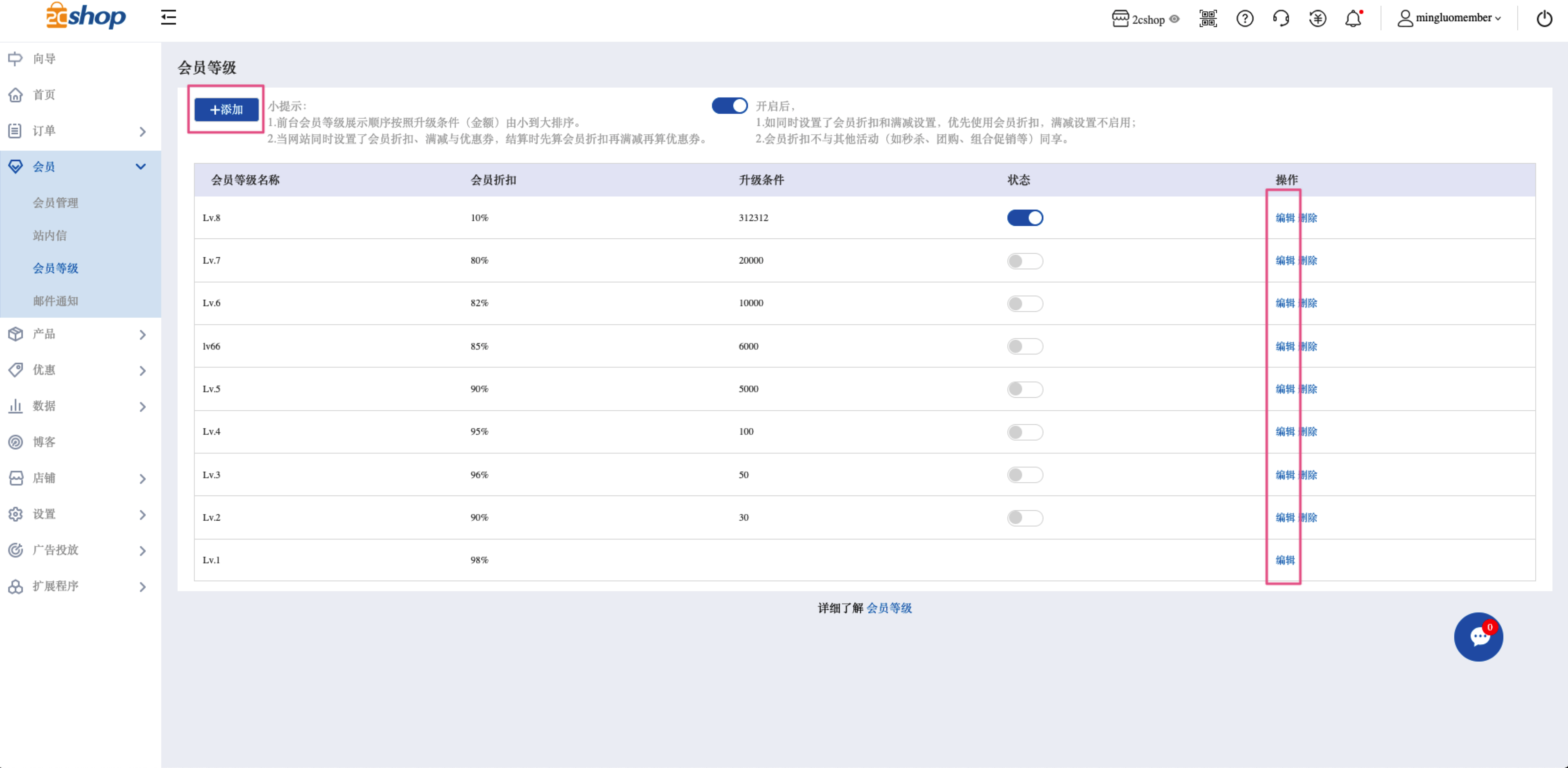Viewport: 1568px width, 768px height.
Task: Open notifications bell icon
Action: 1353,19
